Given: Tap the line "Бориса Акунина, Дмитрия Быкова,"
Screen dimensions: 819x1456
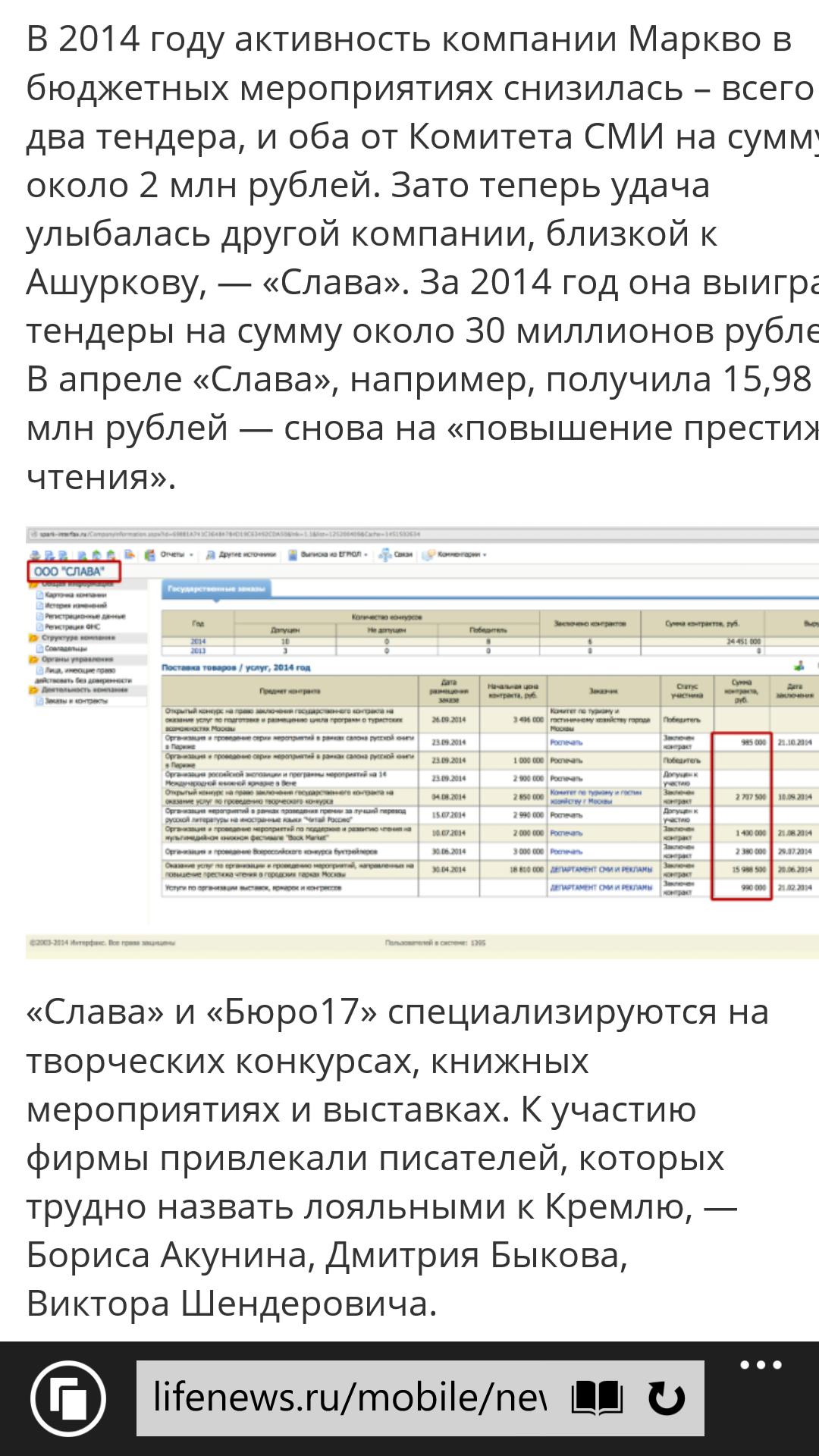Looking at the screenshot, I should coord(327,1256).
